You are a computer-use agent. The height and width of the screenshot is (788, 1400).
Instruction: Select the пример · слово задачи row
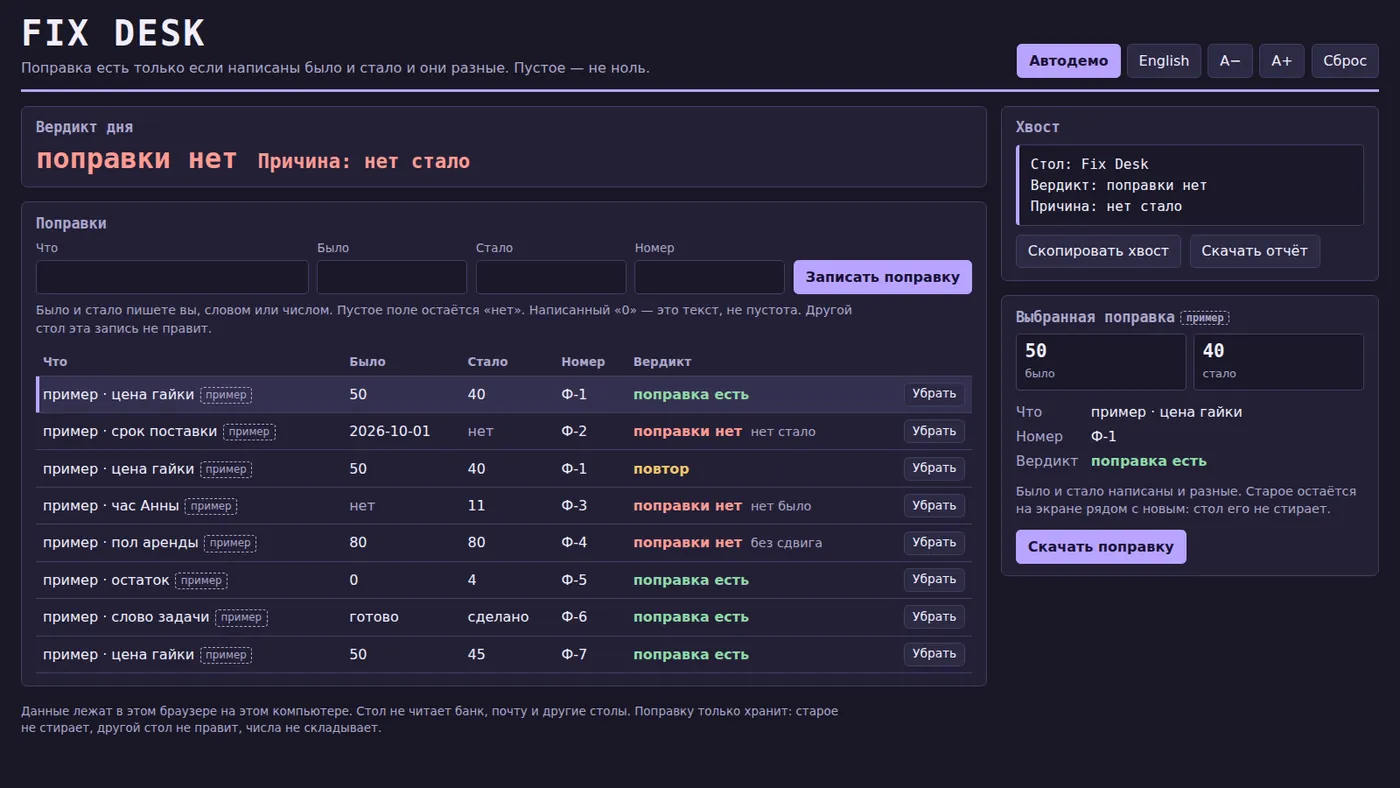pyautogui.click(x=504, y=617)
